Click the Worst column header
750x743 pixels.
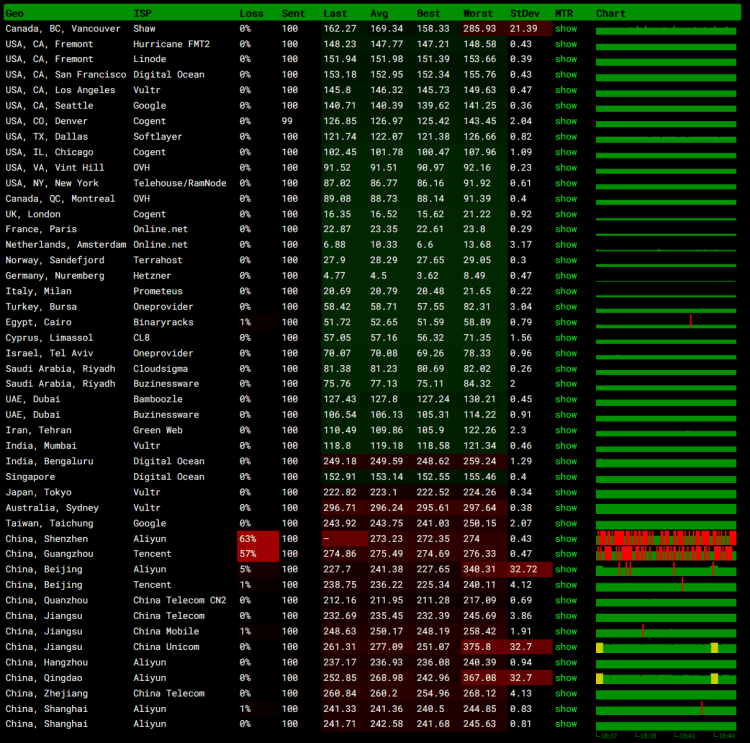coord(478,13)
